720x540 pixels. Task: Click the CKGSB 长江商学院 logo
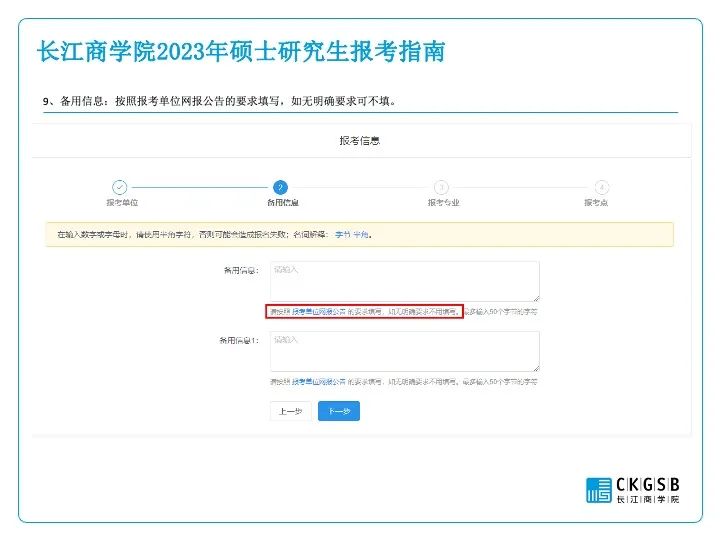[x=633, y=490]
